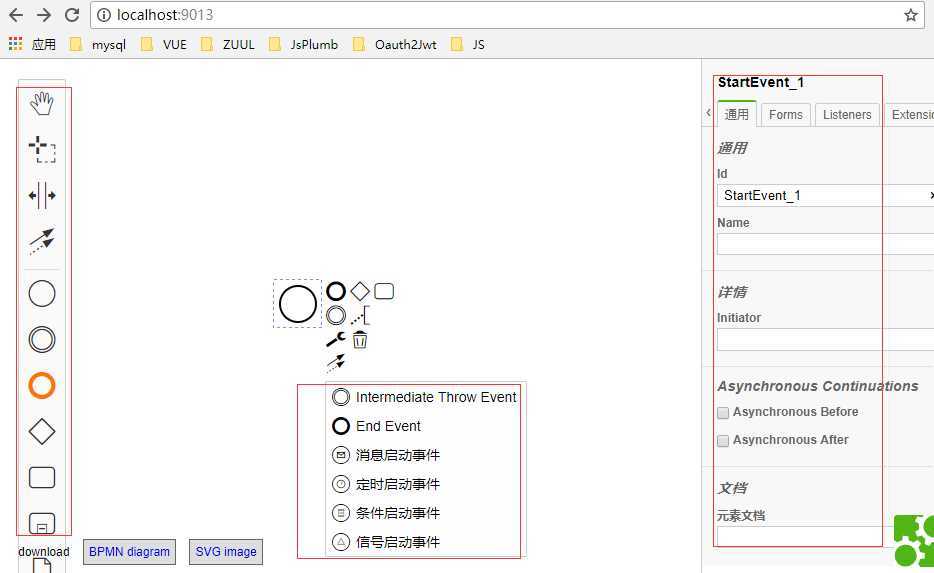Enable Asynchronous After checkbox
This screenshot has width=934, height=573.
723,441
